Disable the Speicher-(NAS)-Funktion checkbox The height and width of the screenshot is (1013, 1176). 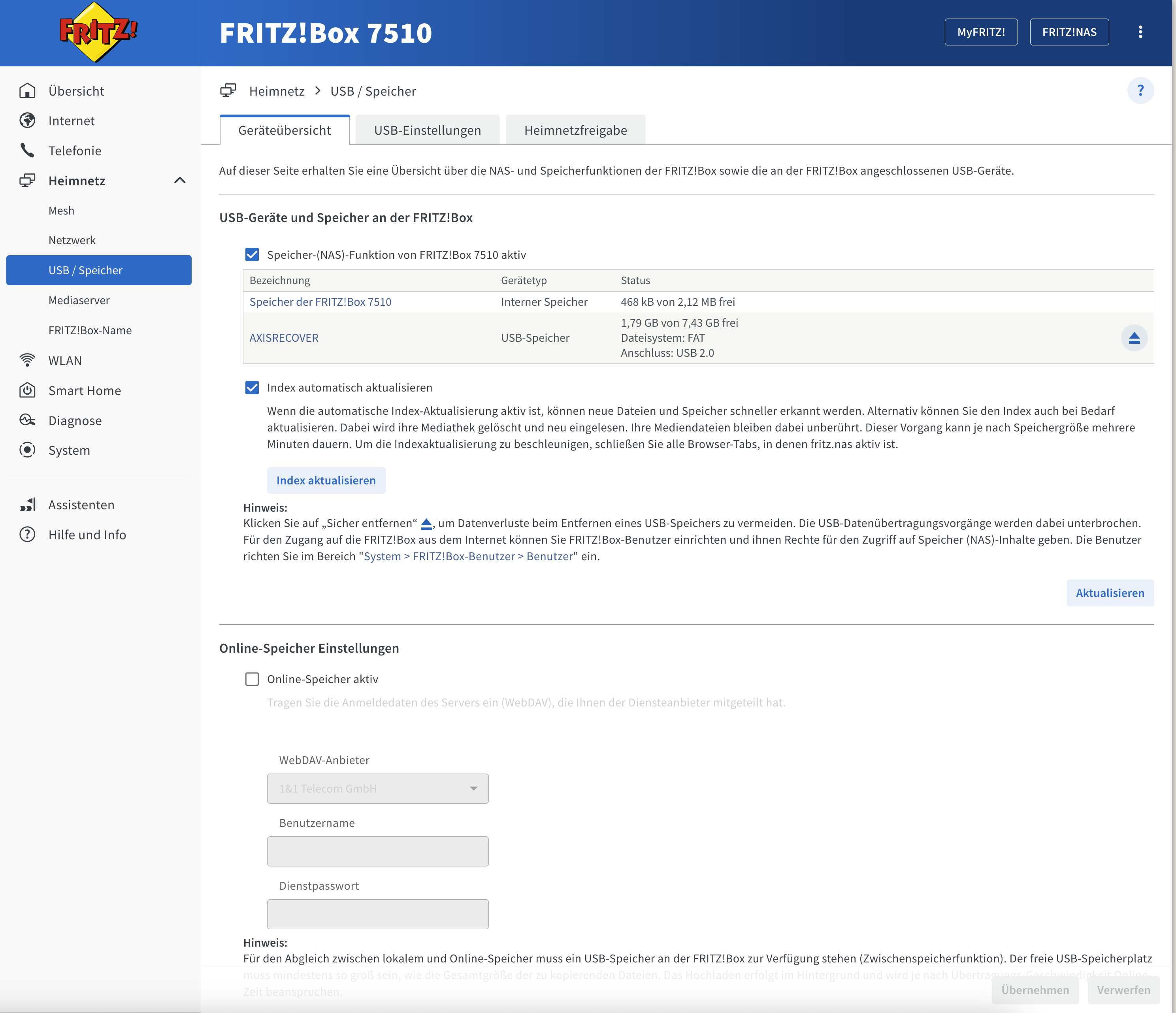click(252, 255)
